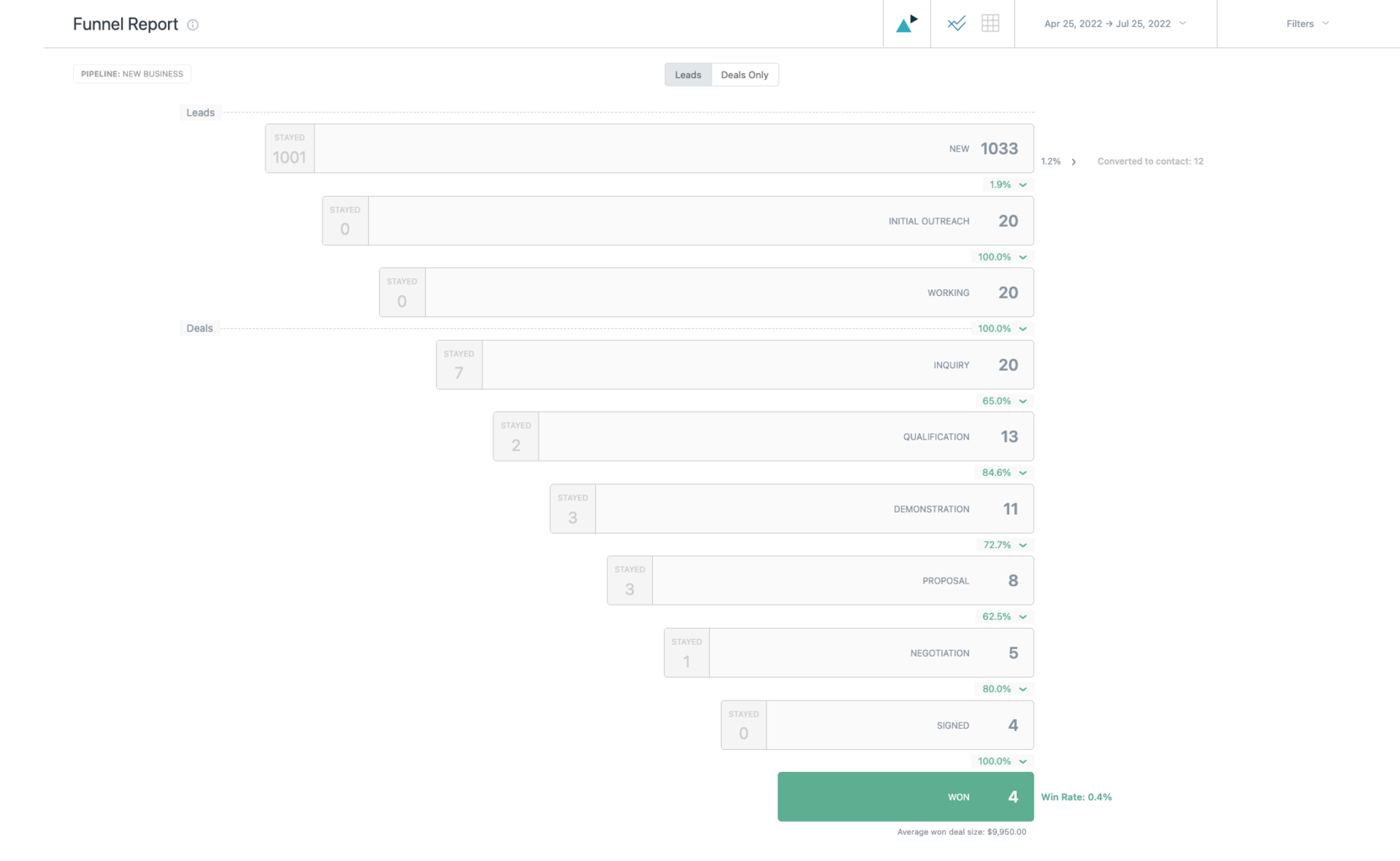
Task: Click the Converted to contact: 12 link
Action: click(1150, 161)
